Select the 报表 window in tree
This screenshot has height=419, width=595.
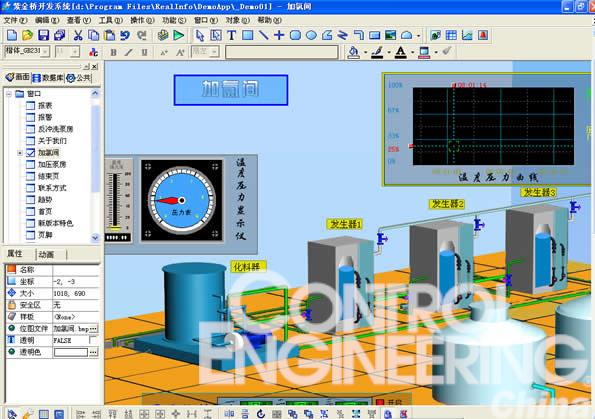[45, 106]
